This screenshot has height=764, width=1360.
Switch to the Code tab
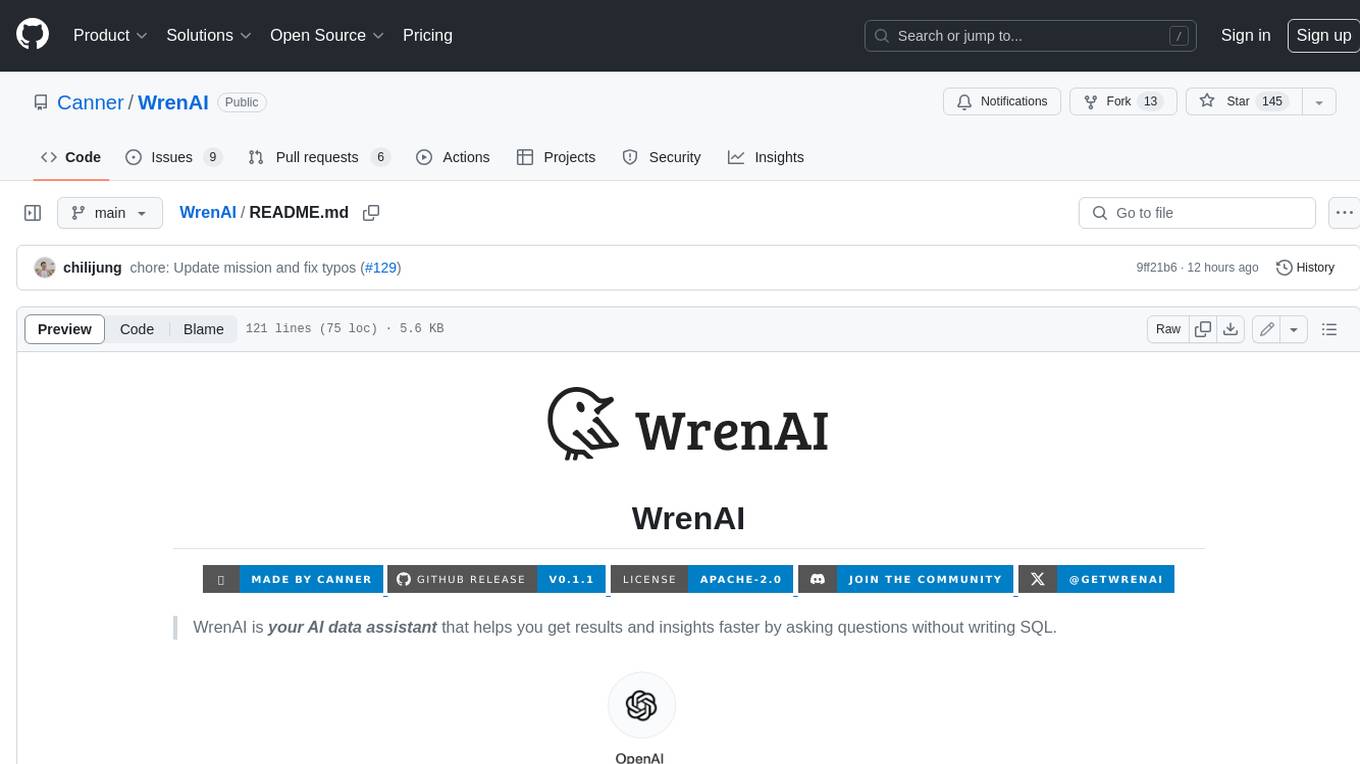click(71, 157)
